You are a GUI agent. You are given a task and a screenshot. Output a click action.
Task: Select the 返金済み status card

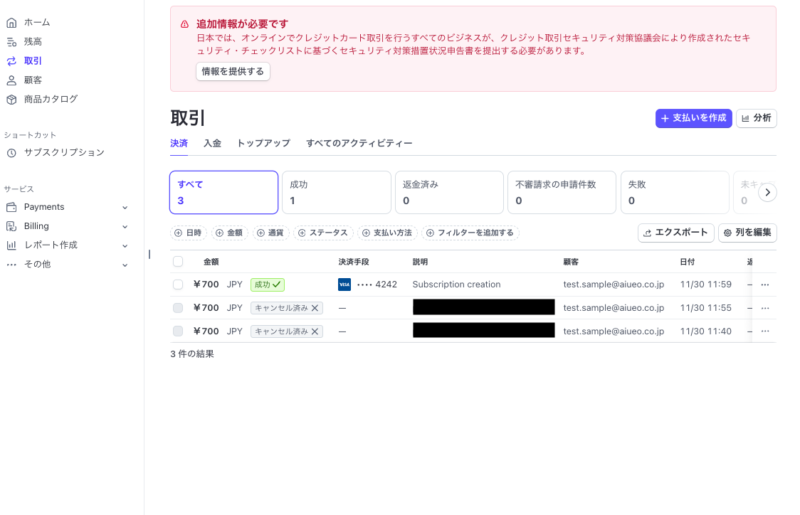click(x=449, y=192)
